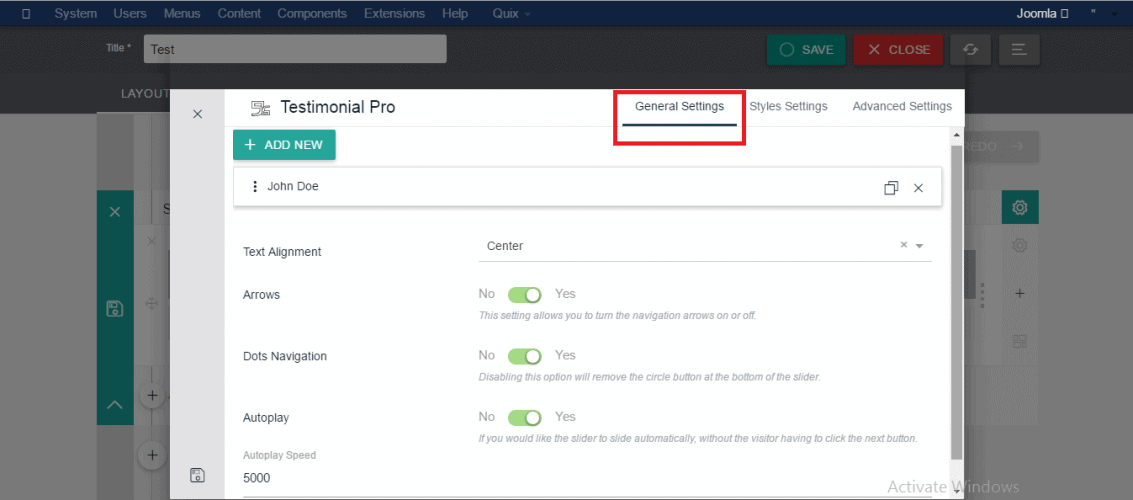The image size is (1133, 500).
Task: Click the Joomla icon at top-left of menu bar
Action: tap(26, 14)
